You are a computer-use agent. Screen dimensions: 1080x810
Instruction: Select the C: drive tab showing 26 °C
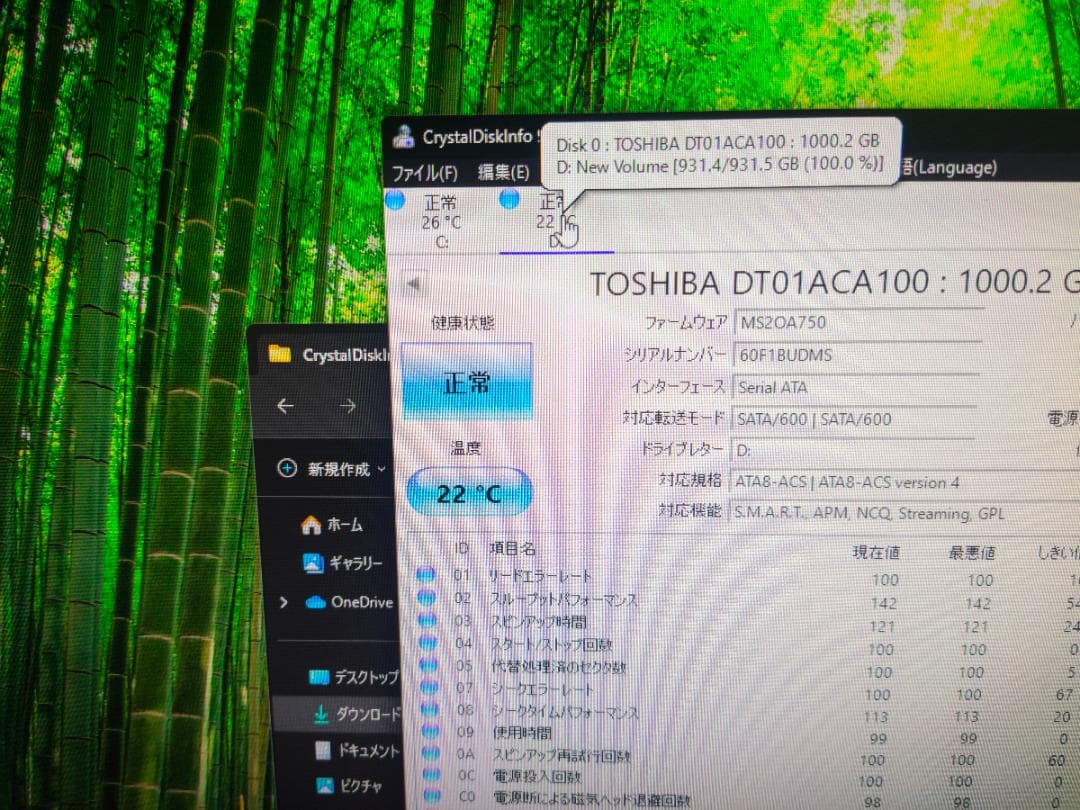pyautogui.click(x=441, y=220)
